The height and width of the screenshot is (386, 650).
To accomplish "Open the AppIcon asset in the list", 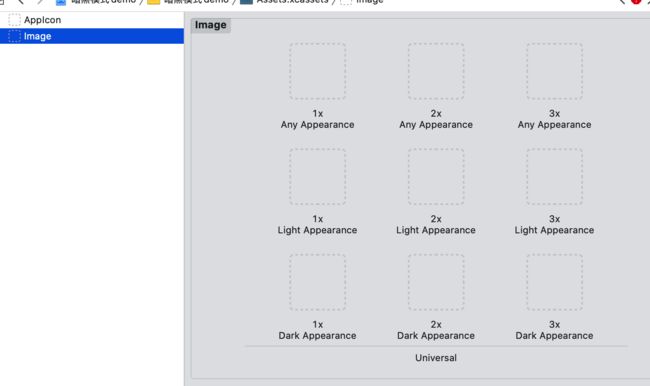I will click(92, 20).
